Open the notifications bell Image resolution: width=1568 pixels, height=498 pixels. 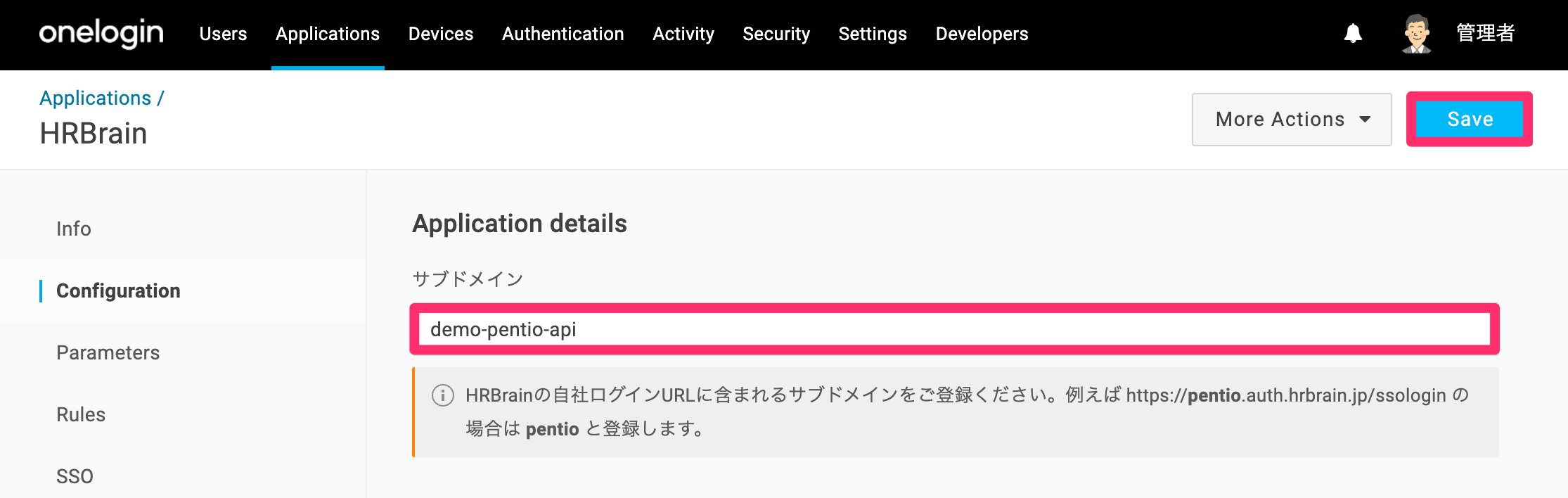pos(1353,33)
